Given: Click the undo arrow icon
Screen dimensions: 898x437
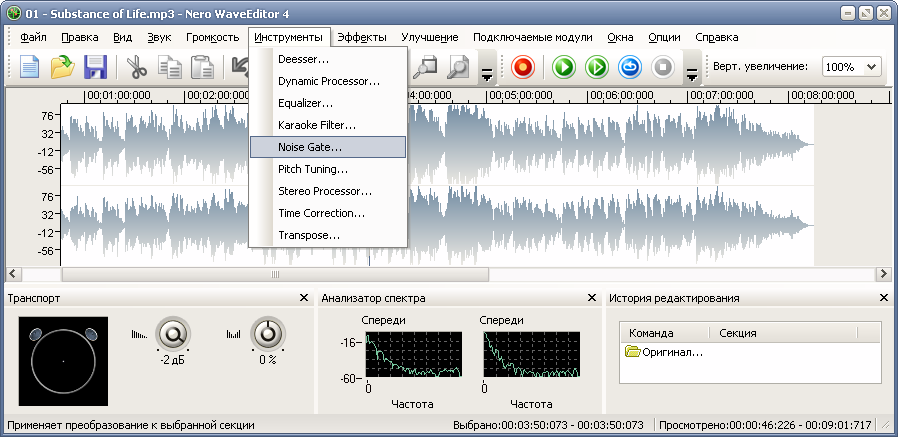Looking at the screenshot, I should 239,67.
